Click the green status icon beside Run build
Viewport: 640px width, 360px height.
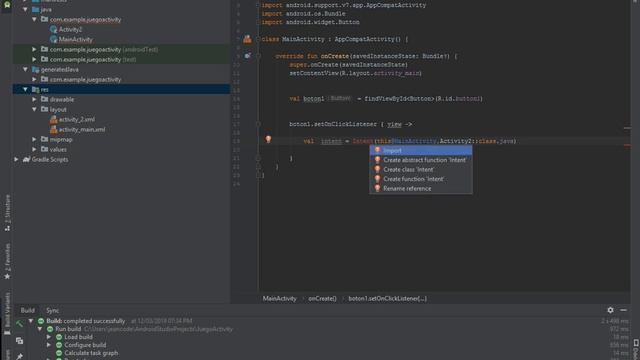(x=50, y=329)
